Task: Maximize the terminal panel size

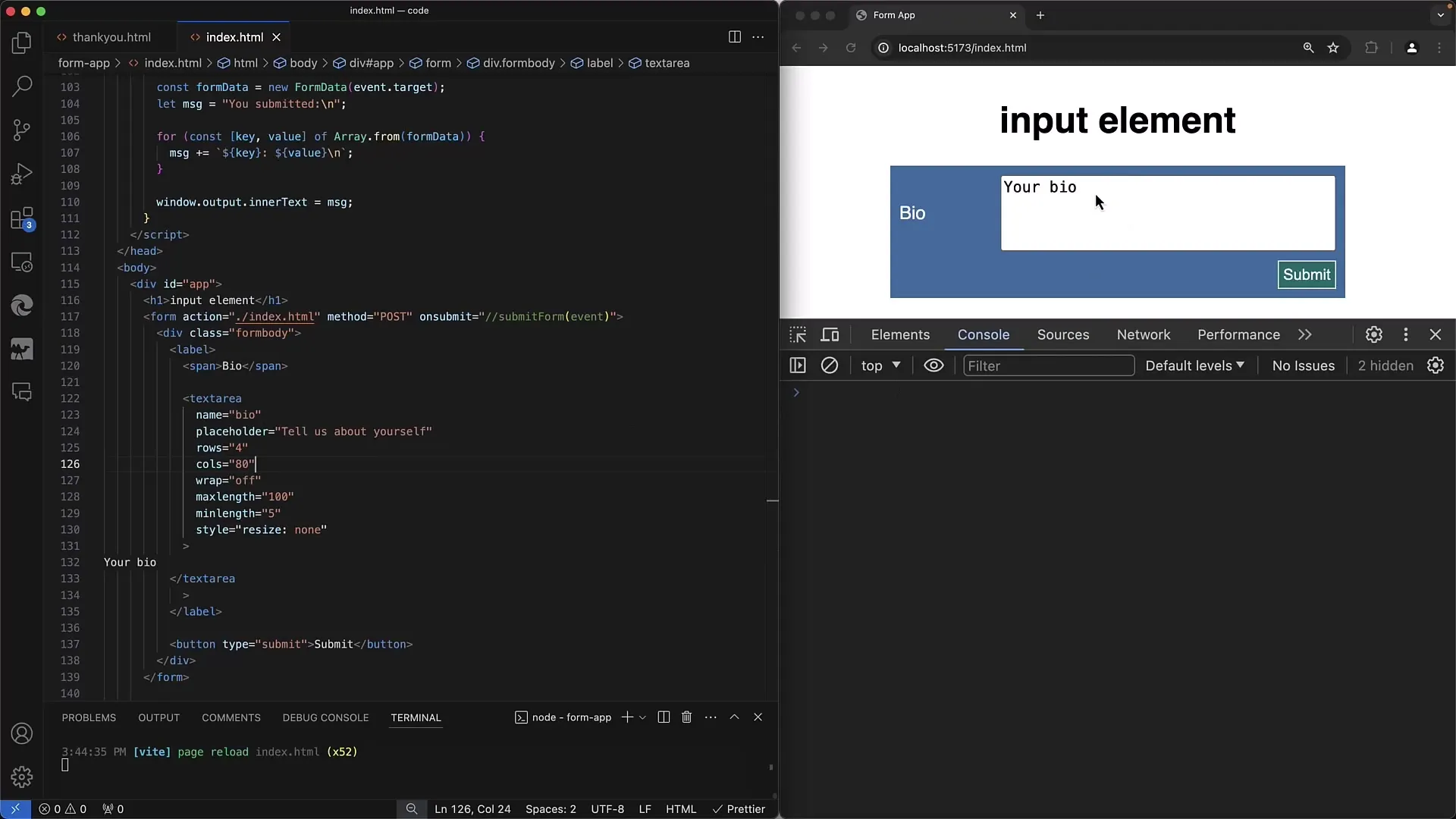Action: (x=734, y=717)
